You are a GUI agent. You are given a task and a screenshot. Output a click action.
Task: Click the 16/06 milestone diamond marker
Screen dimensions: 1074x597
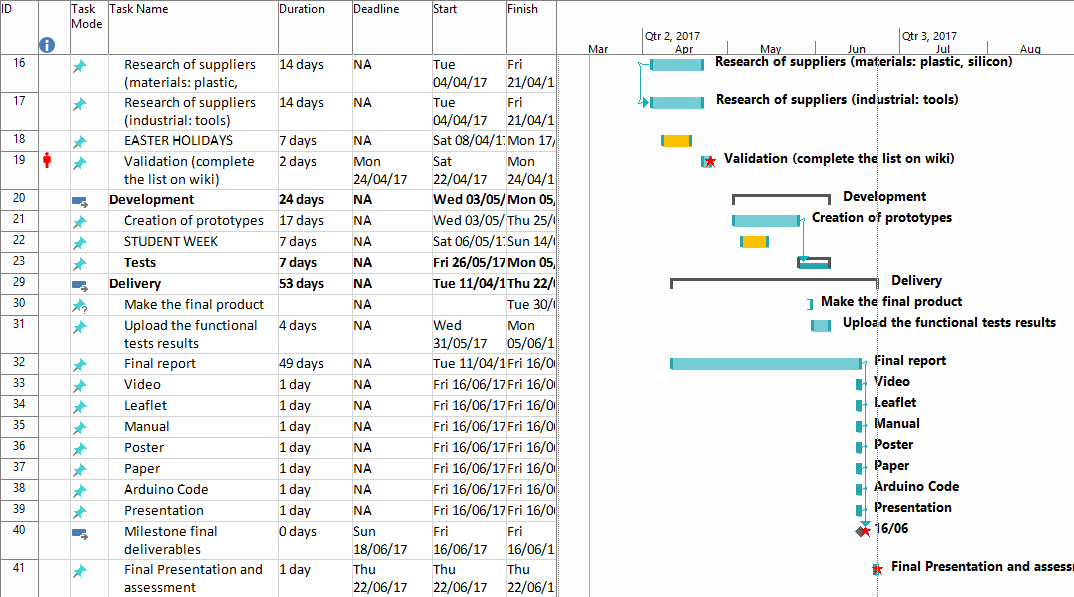click(x=863, y=531)
